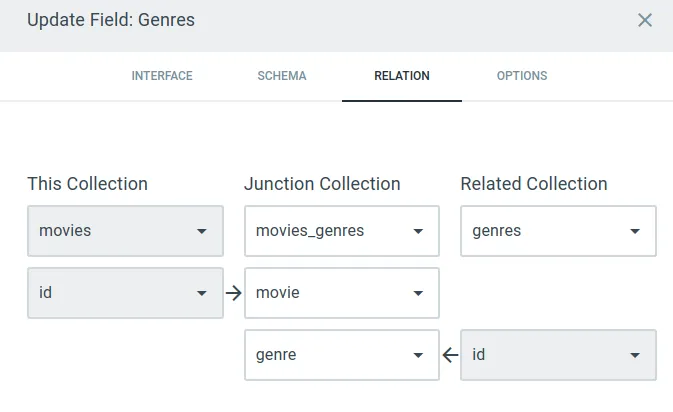
Task: Click the This Collection heading
Action: 87,184
